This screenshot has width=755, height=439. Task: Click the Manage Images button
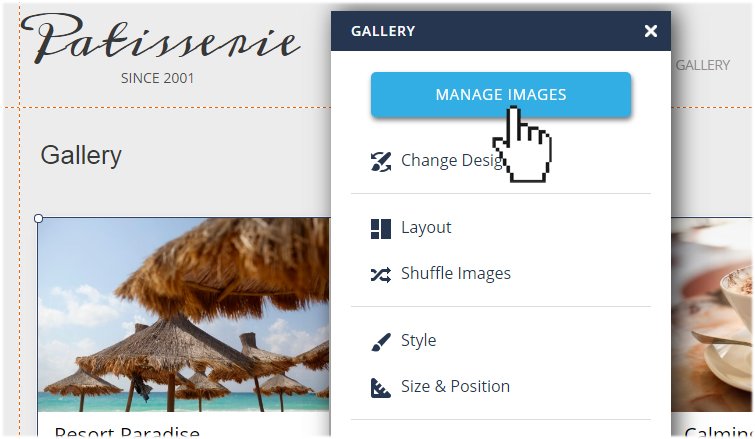point(501,94)
